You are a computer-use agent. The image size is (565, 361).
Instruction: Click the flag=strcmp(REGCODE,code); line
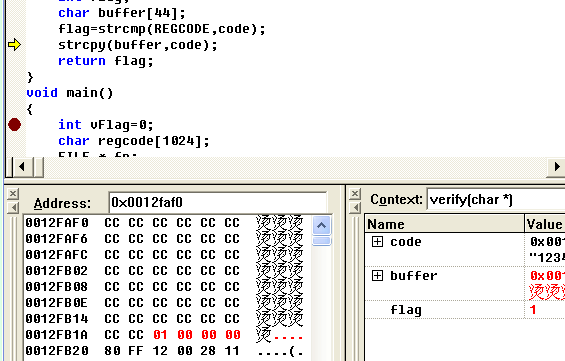click(x=162, y=29)
